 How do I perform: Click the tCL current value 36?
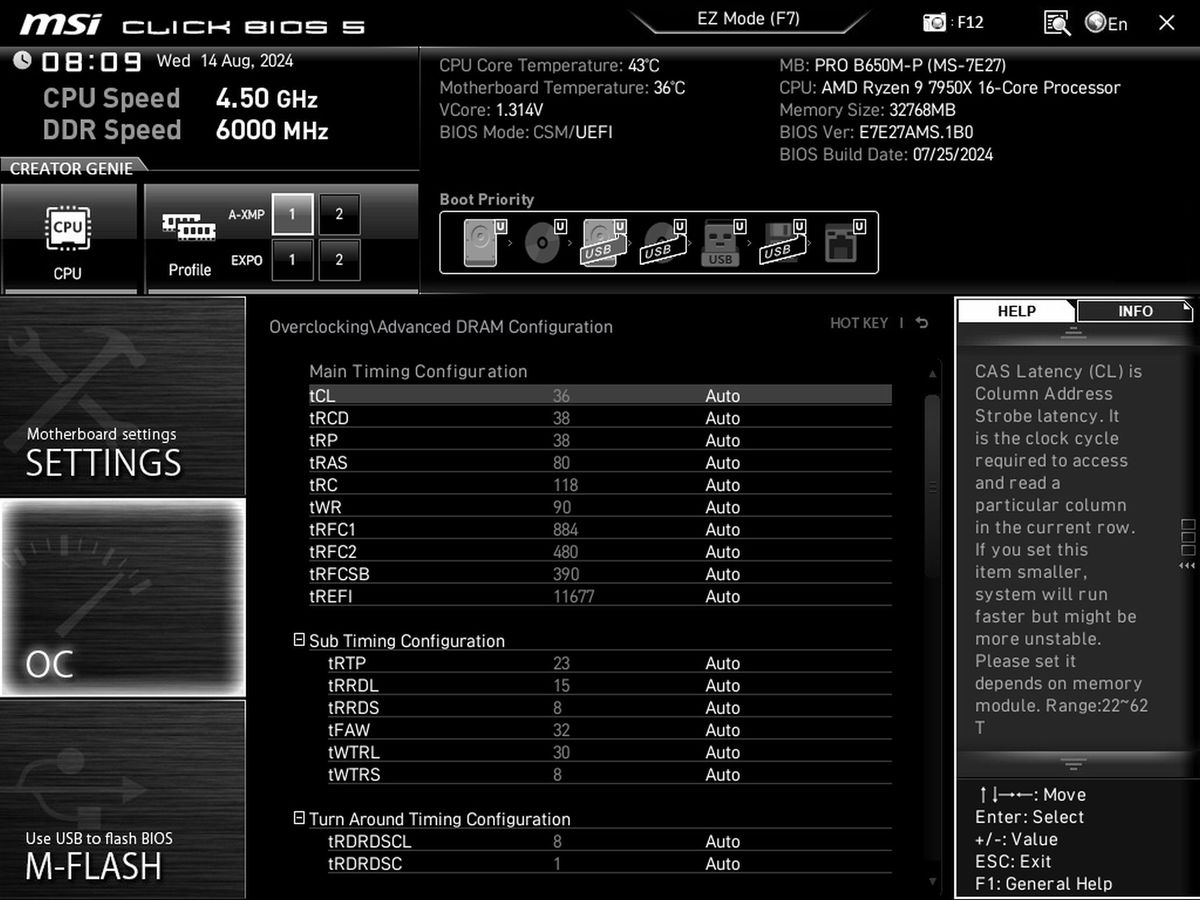pyautogui.click(x=561, y=396)
